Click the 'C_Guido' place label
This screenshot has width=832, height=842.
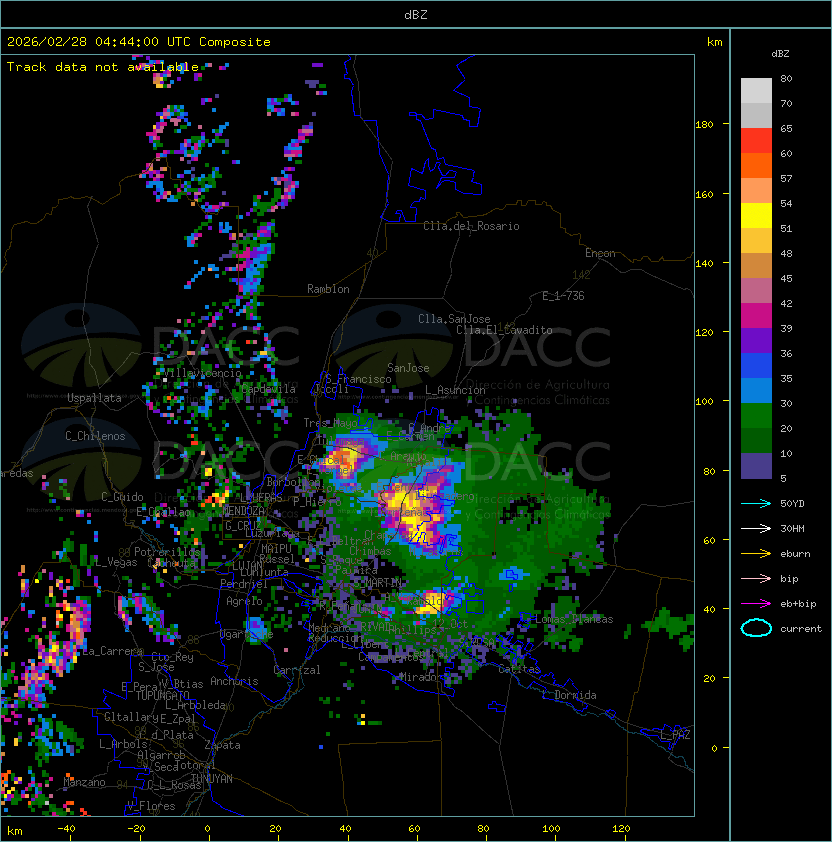122,497
